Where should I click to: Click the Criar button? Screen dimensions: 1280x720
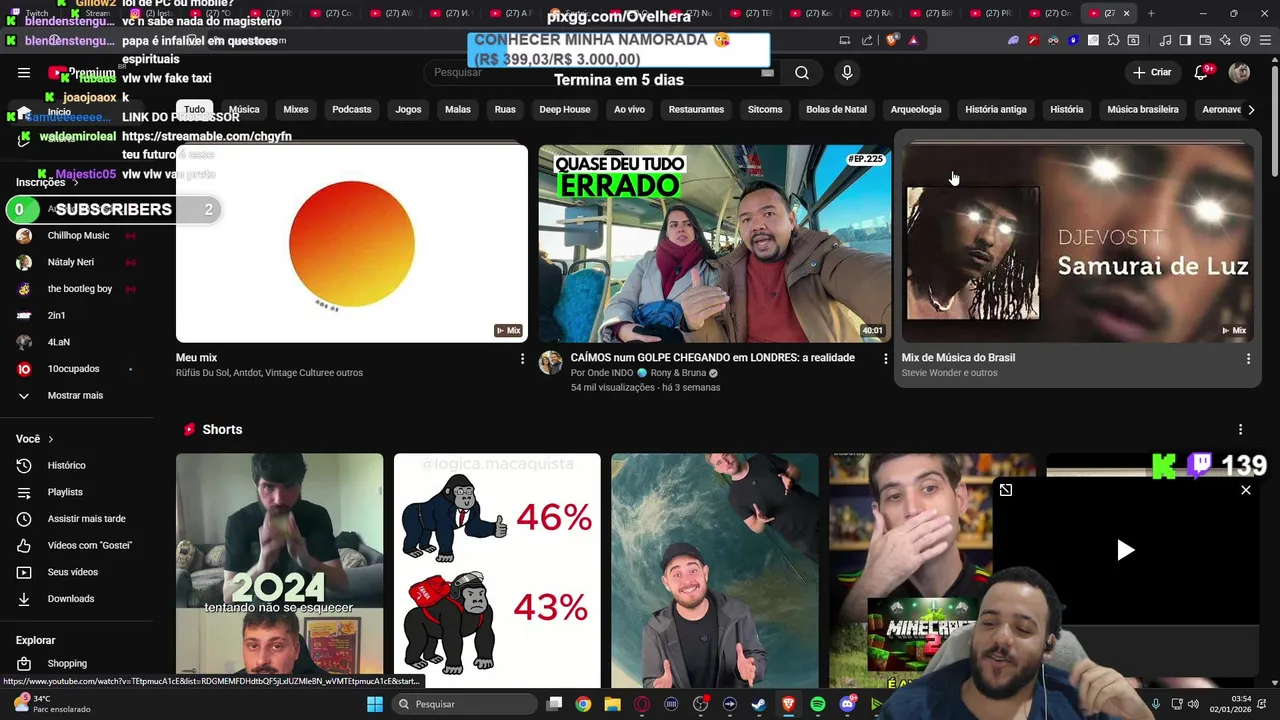(1151, 72)
